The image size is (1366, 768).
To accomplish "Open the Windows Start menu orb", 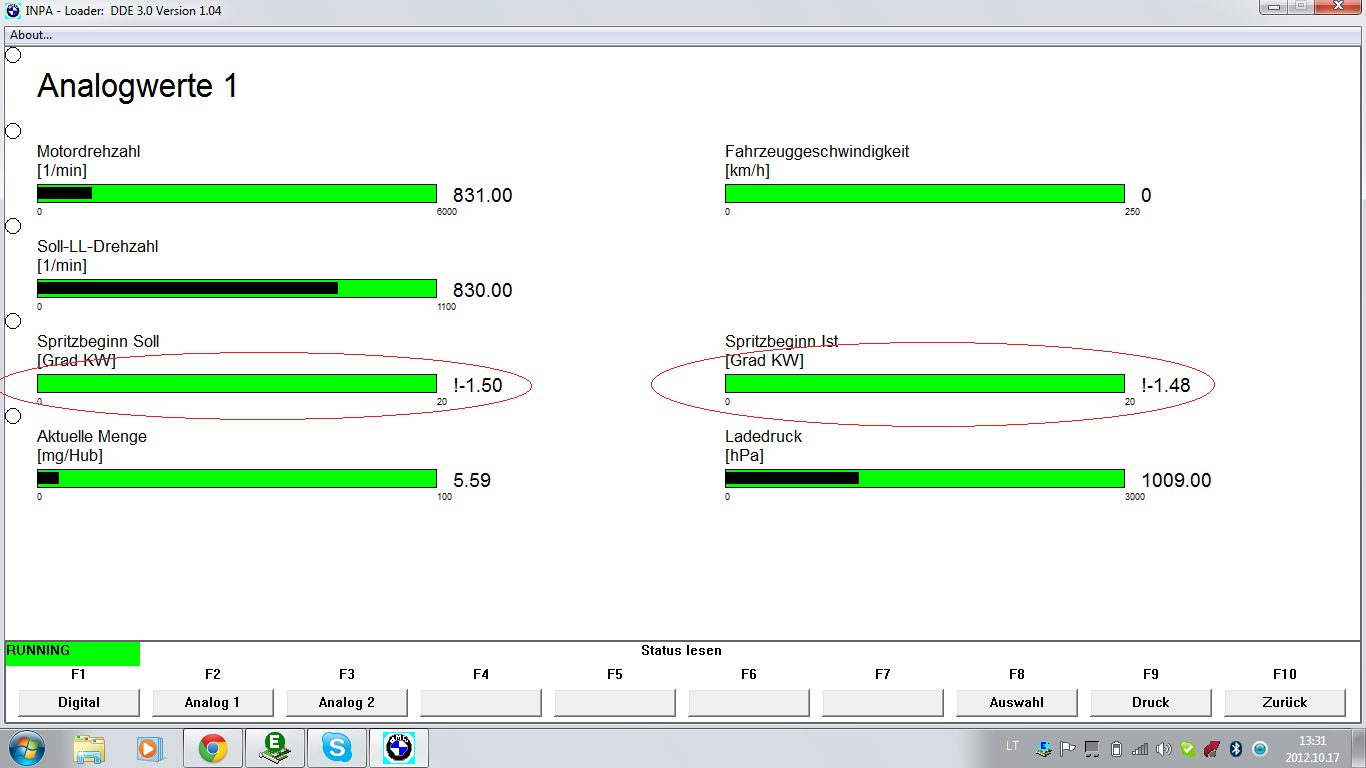I will pyautogui.click(x=26, y=747).
